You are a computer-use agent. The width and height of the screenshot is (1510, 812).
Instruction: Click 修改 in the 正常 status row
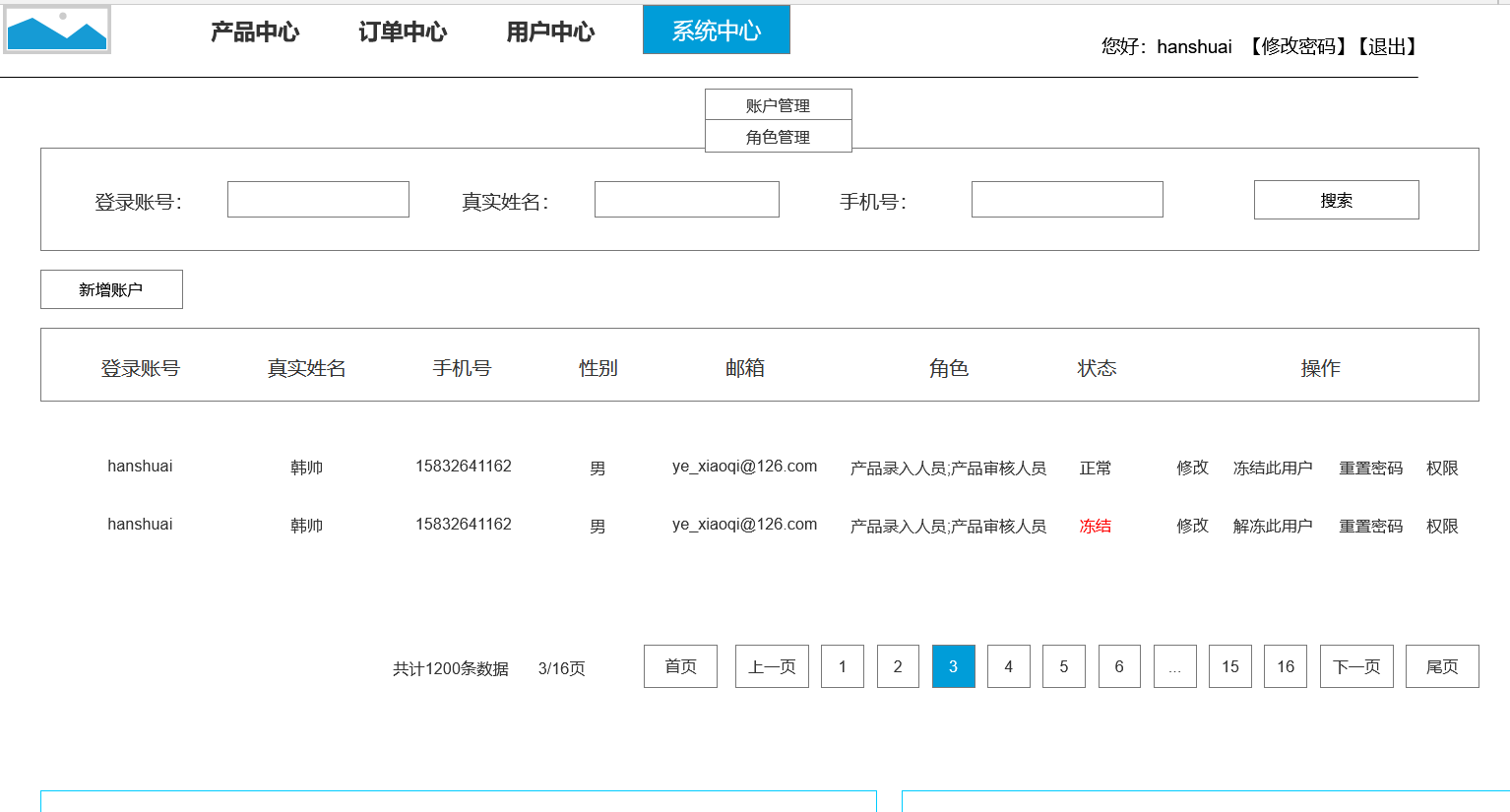1192,468
